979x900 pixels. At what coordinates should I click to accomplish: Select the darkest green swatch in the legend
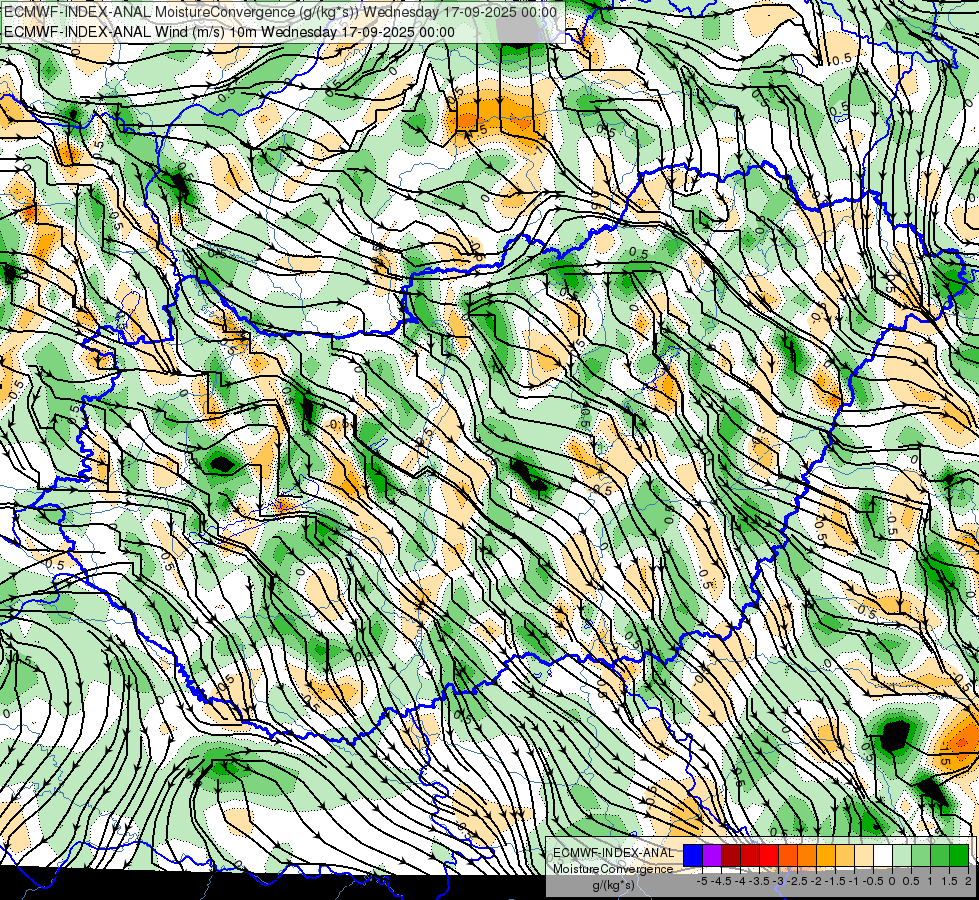click(x=959, y=855)
